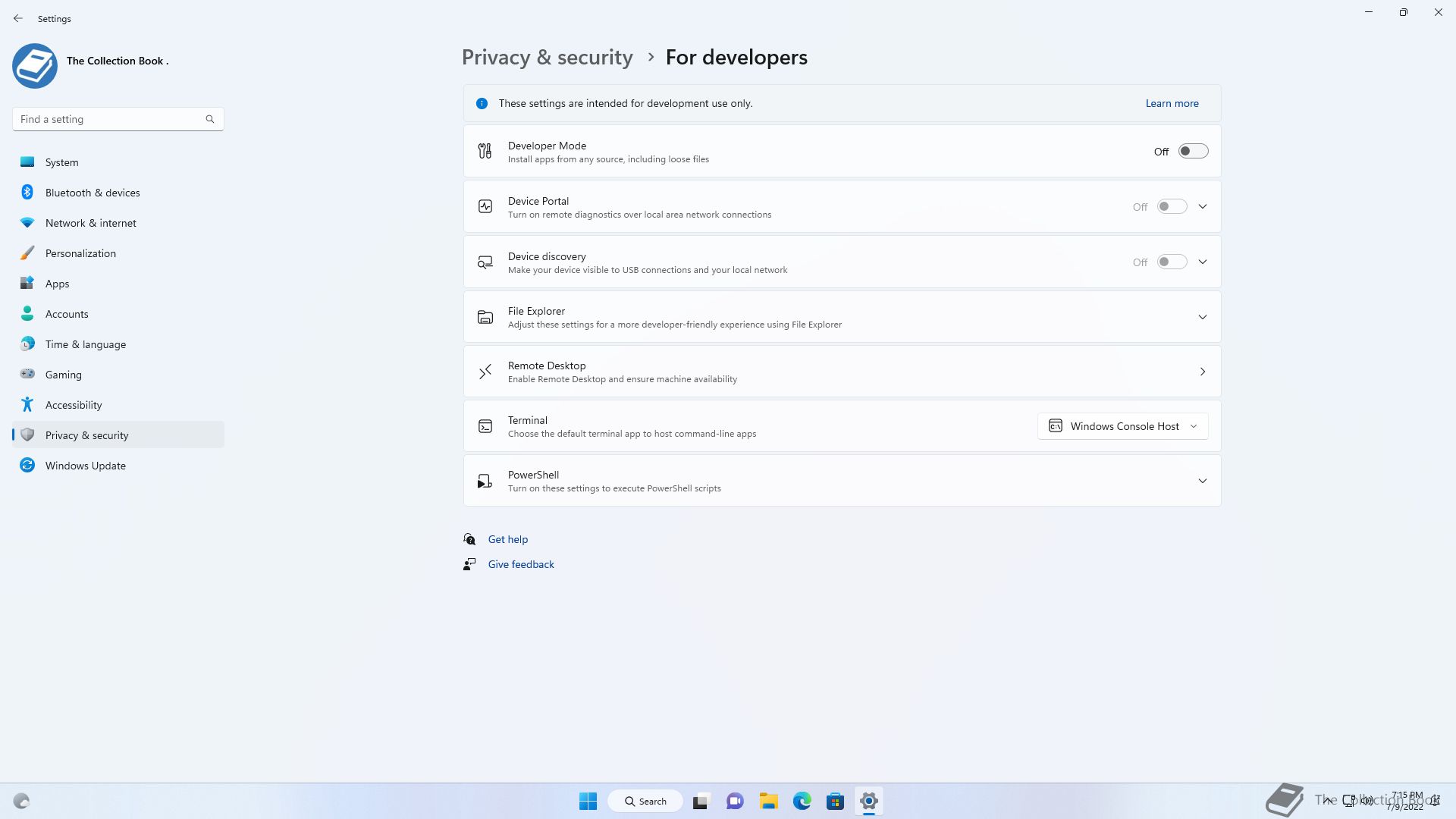This screenshot has width=1456, height=819.
Task: Click the Accessibility figure icon
Action: click(27, 404)
